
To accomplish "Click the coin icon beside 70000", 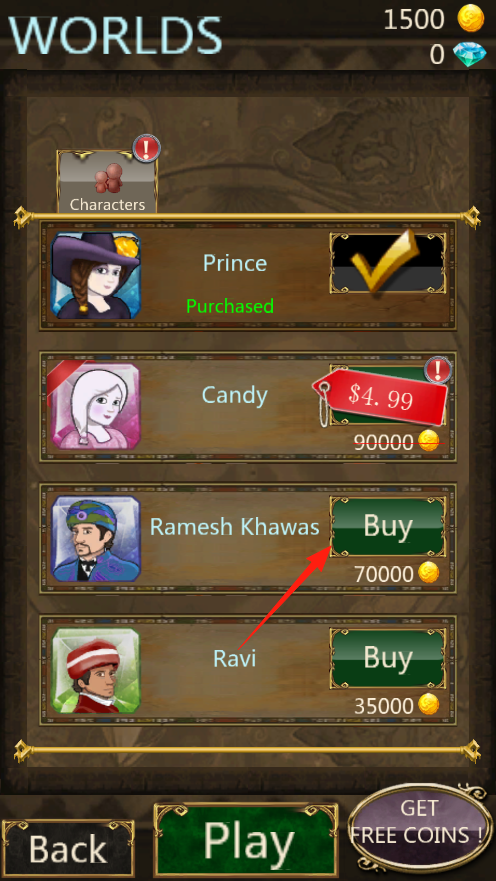I will tap(429, 573).
